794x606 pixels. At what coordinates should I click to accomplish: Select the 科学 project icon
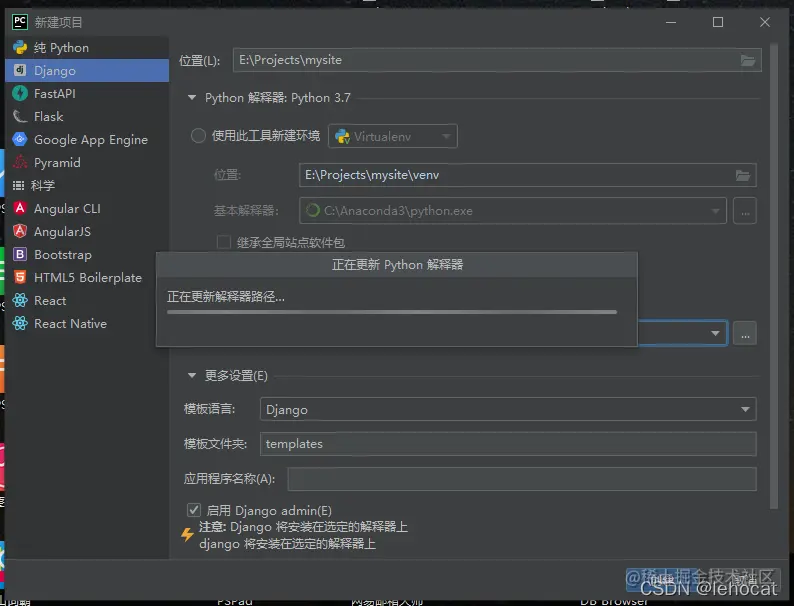coord(18,185)
